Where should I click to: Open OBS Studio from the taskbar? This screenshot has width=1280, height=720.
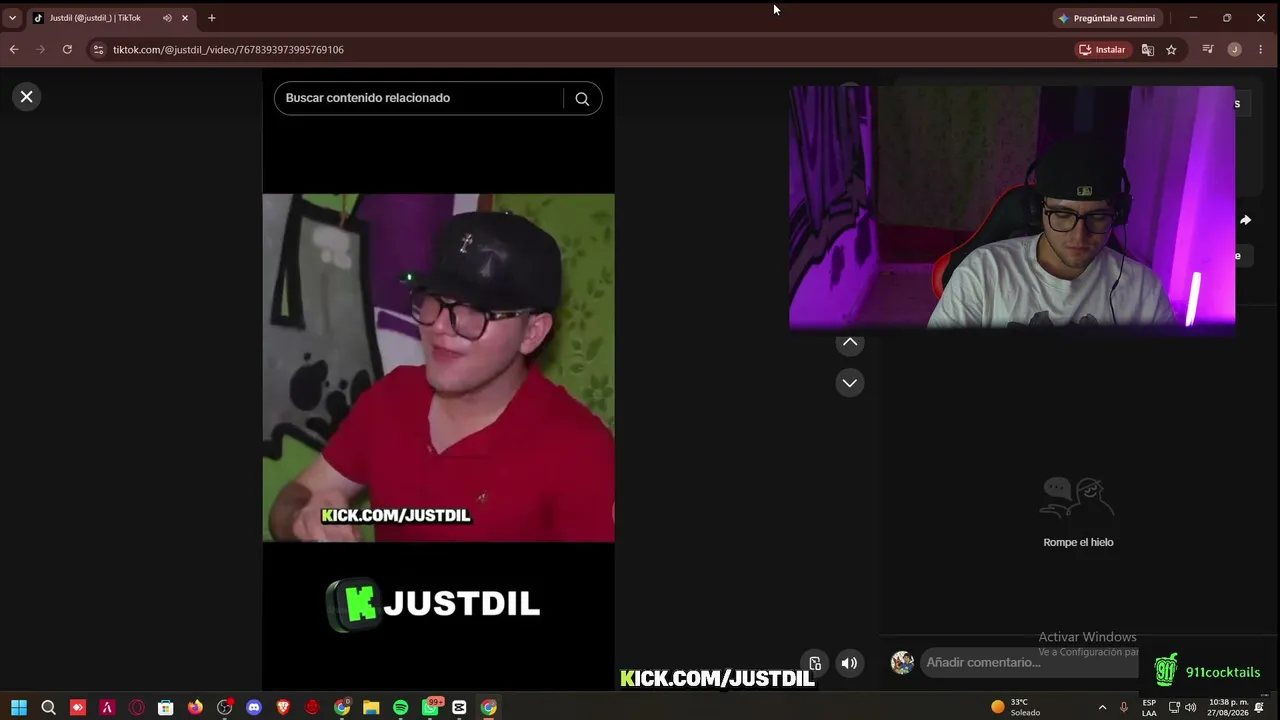225,707
